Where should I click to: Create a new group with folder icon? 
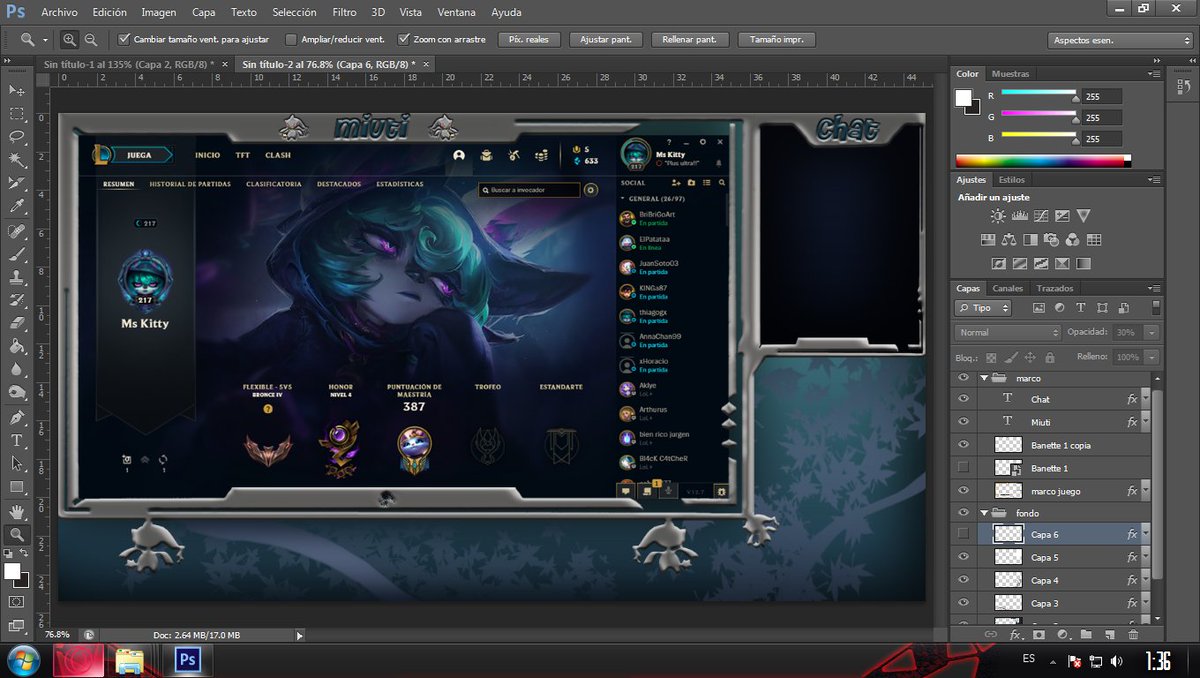(x=1086, y=634)
